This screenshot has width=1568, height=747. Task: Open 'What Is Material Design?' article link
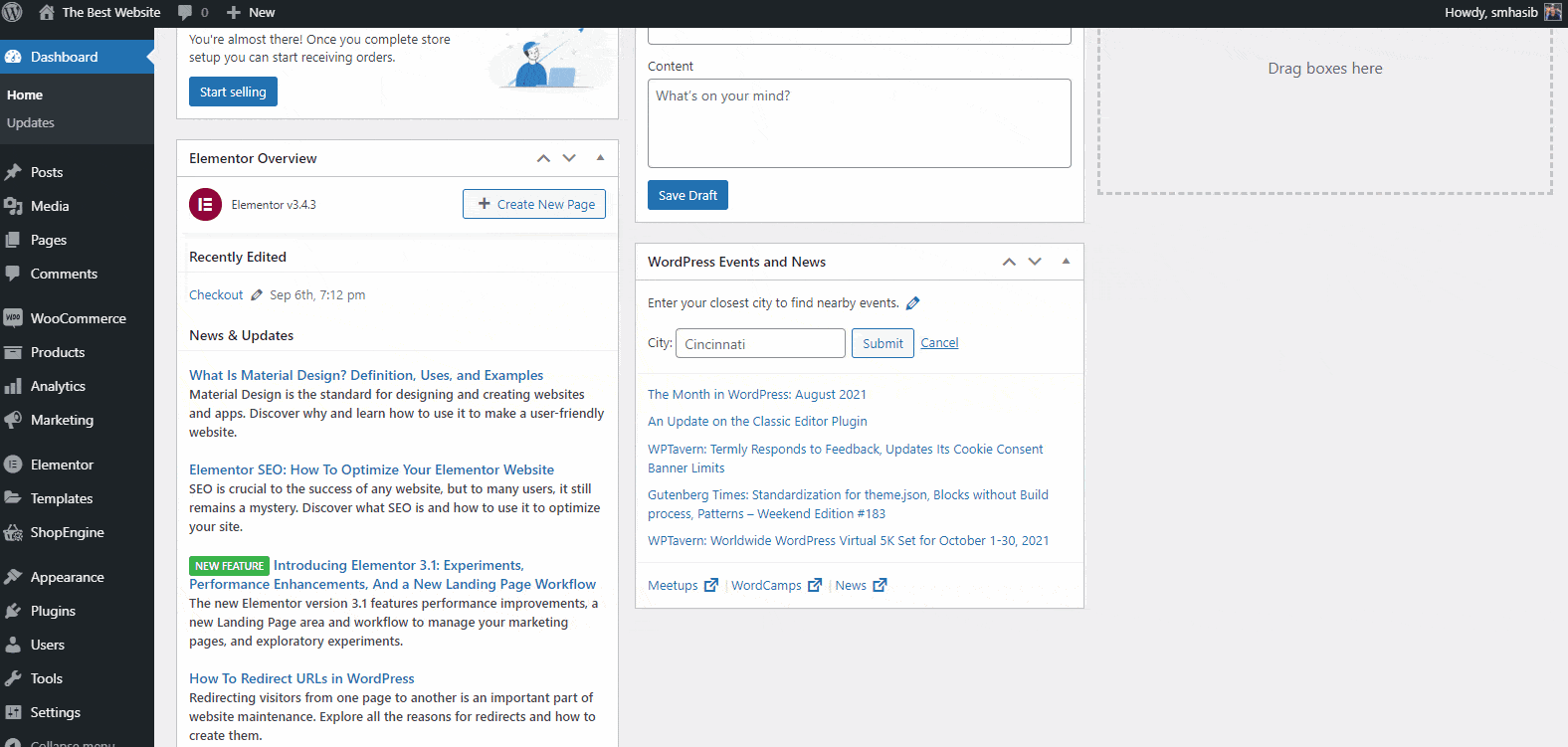pyautogui.click(x=366, y=375)
